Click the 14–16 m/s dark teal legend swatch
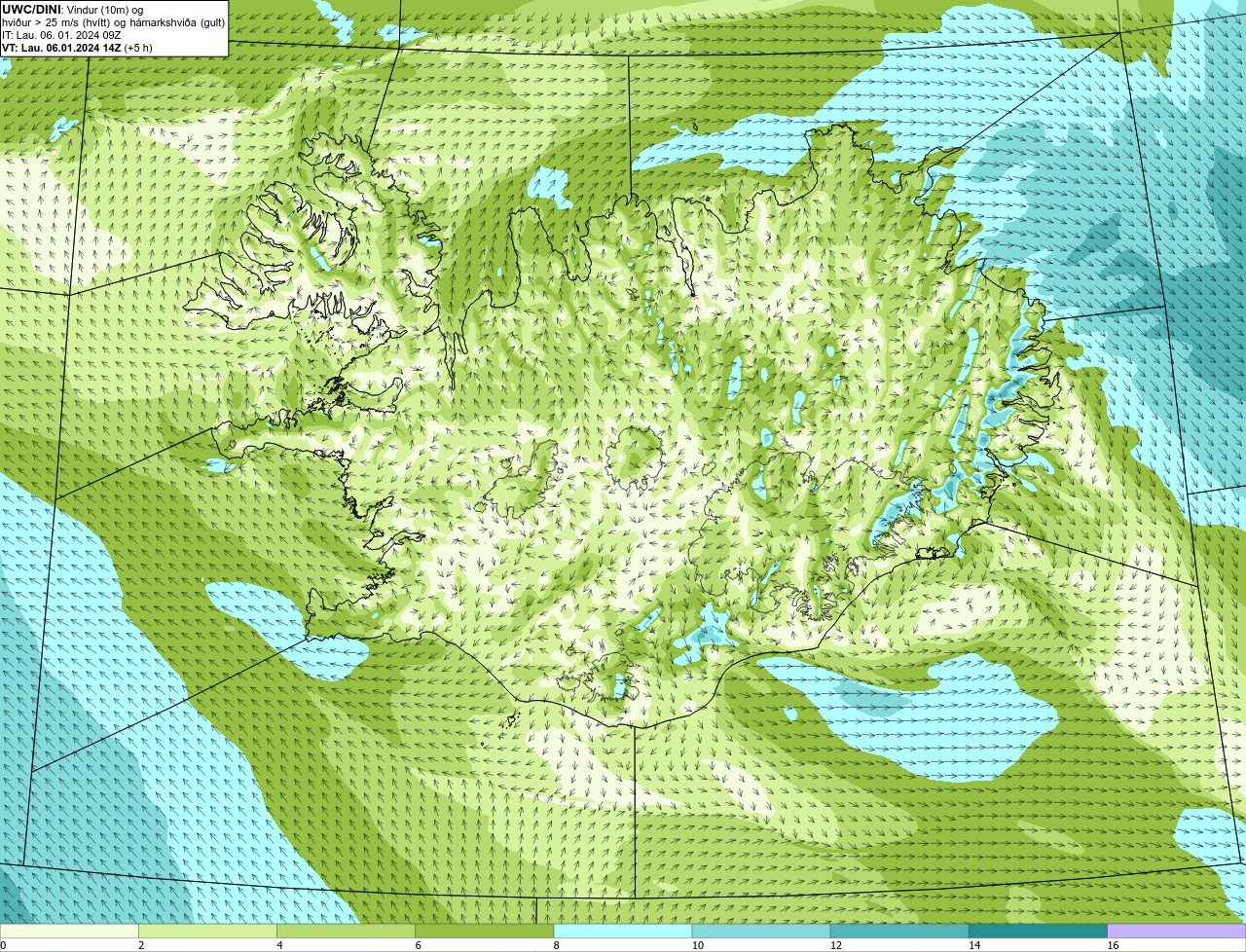Viewport: 1246px width, 952px height. pyautogui.click(x=1038, y=932)
